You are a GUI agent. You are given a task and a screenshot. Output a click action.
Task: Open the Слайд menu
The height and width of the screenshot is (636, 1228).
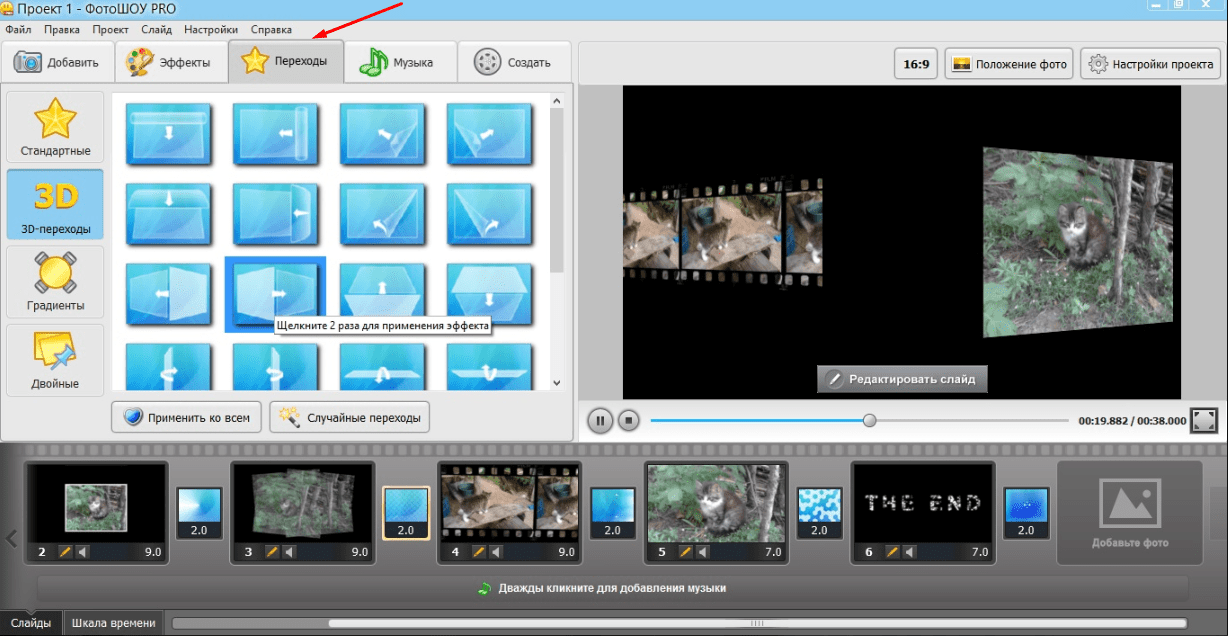pyautogui.click(x=157, y=30)
